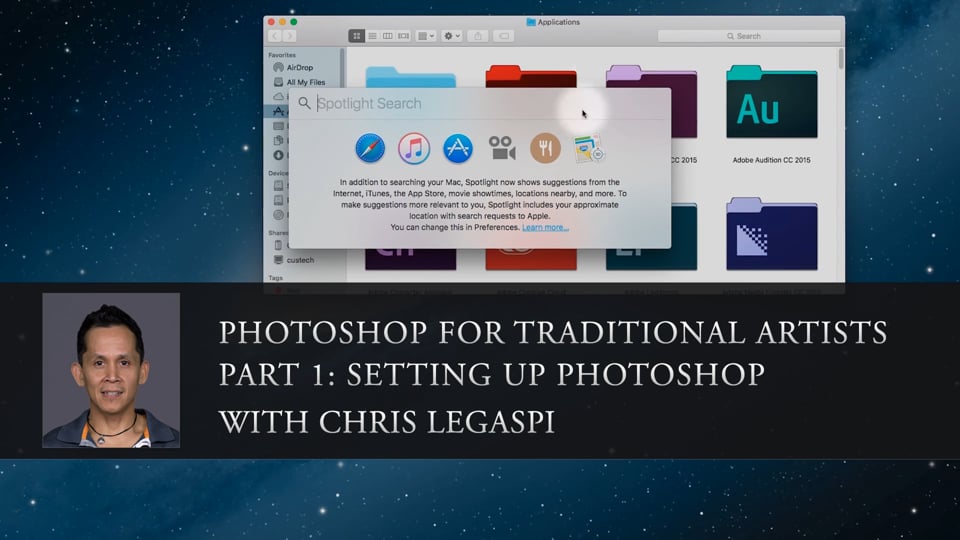This screenshot has width=960, height=540.
Task: Click the Edit Tags toolbar button
Action: tap(504, 36)
